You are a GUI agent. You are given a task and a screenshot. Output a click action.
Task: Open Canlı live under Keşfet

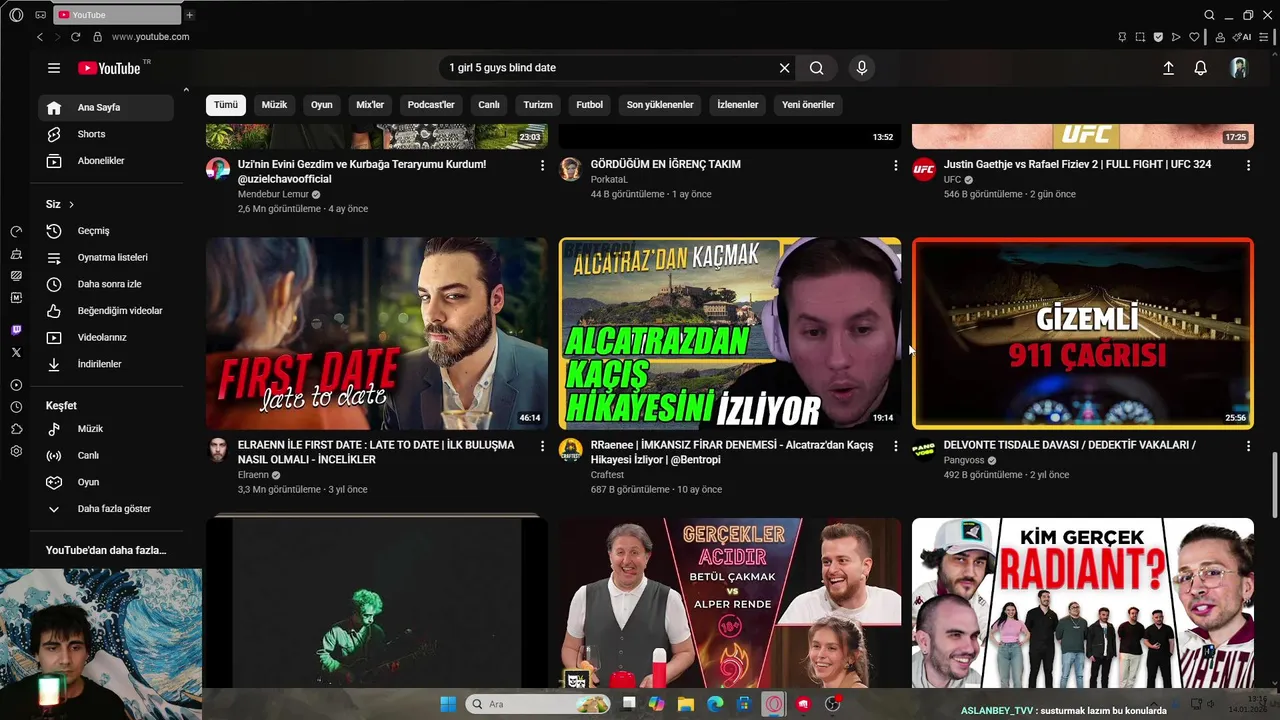point(106,456)
